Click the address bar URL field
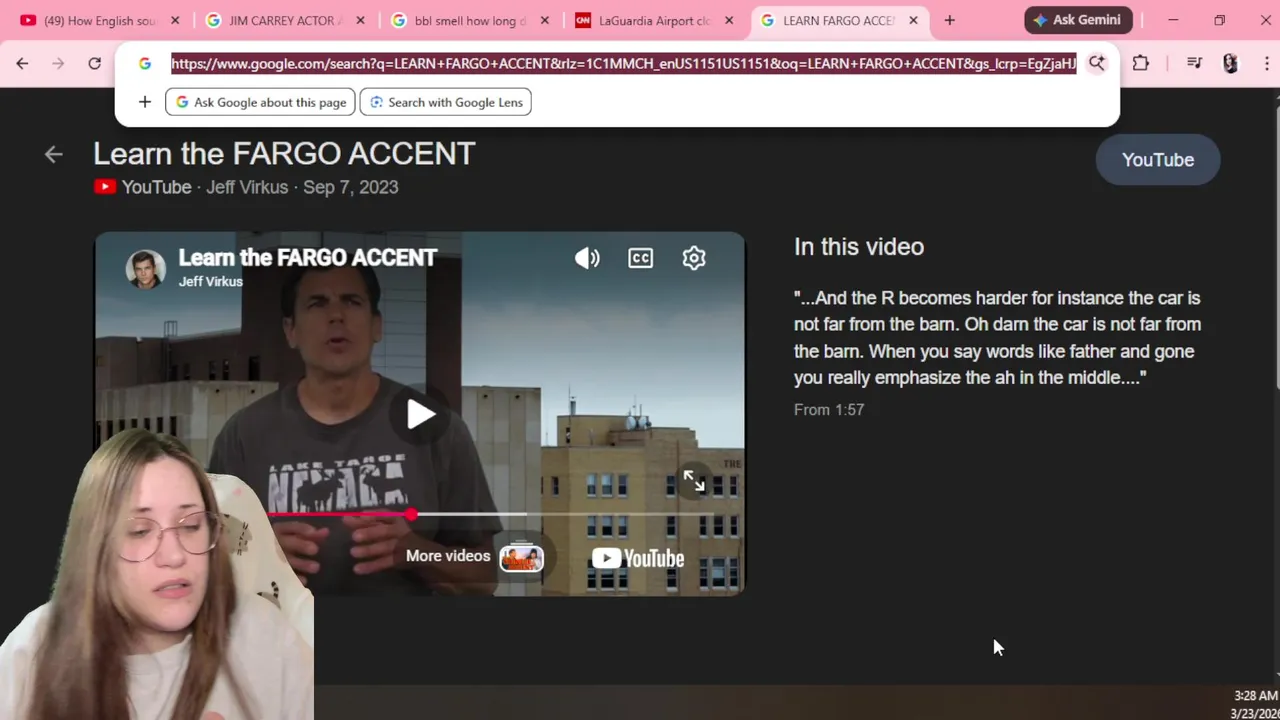Image resolution: width=1280 pixels, height=720 pixels. (623, 64)
